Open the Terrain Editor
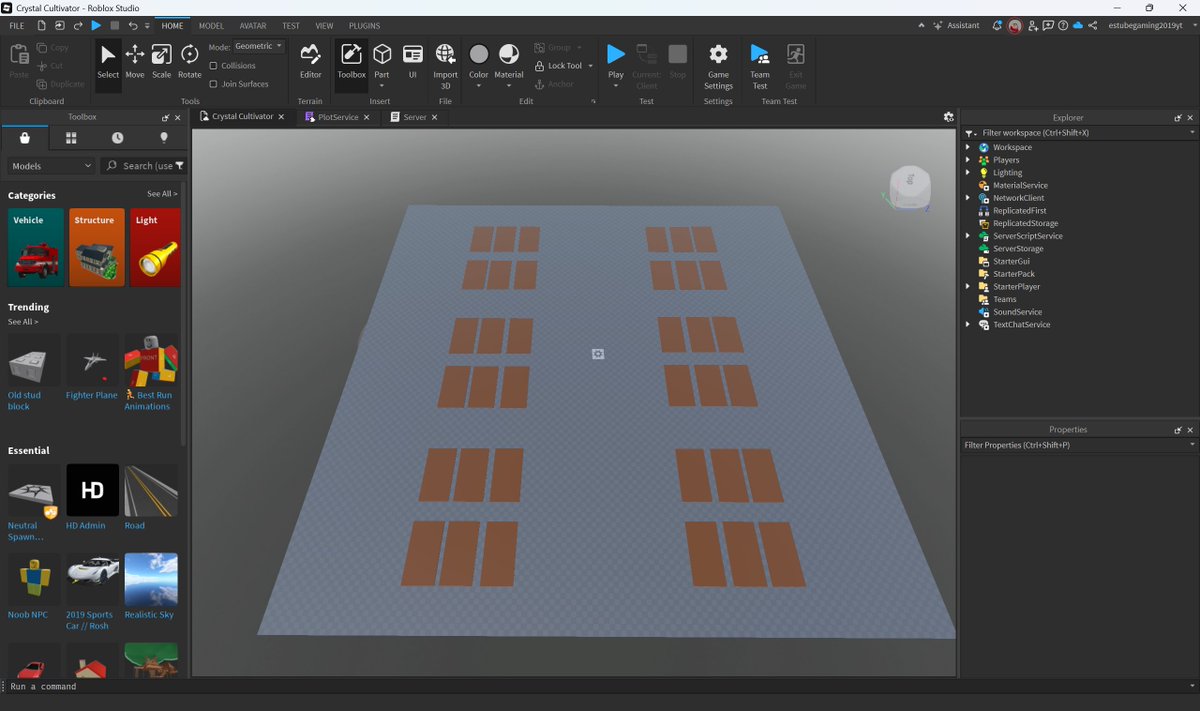The height and width of the screenshot is (711, 1200). (x=311, y=62)
